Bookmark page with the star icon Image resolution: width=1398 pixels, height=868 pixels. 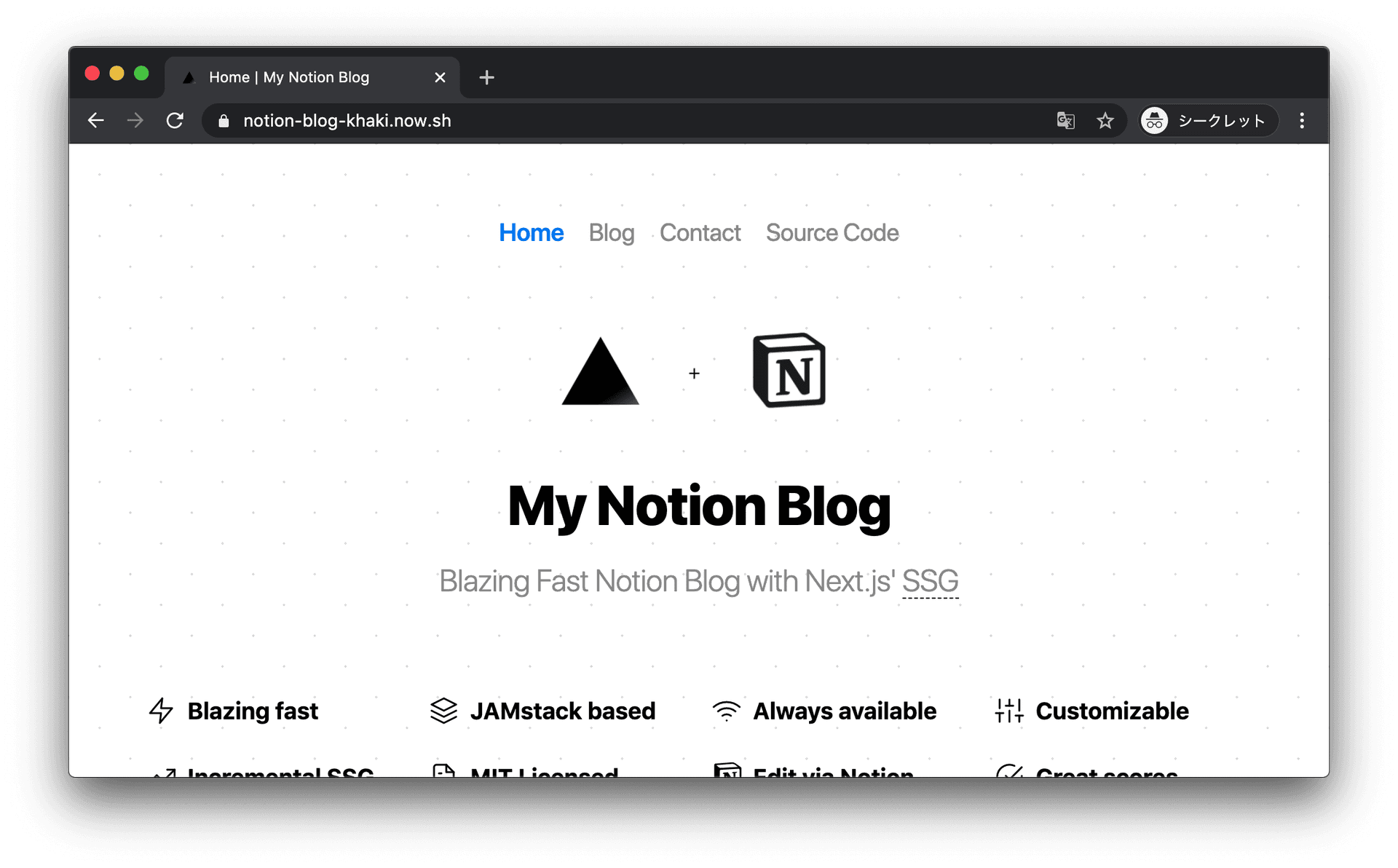(x=1105, y=120)
